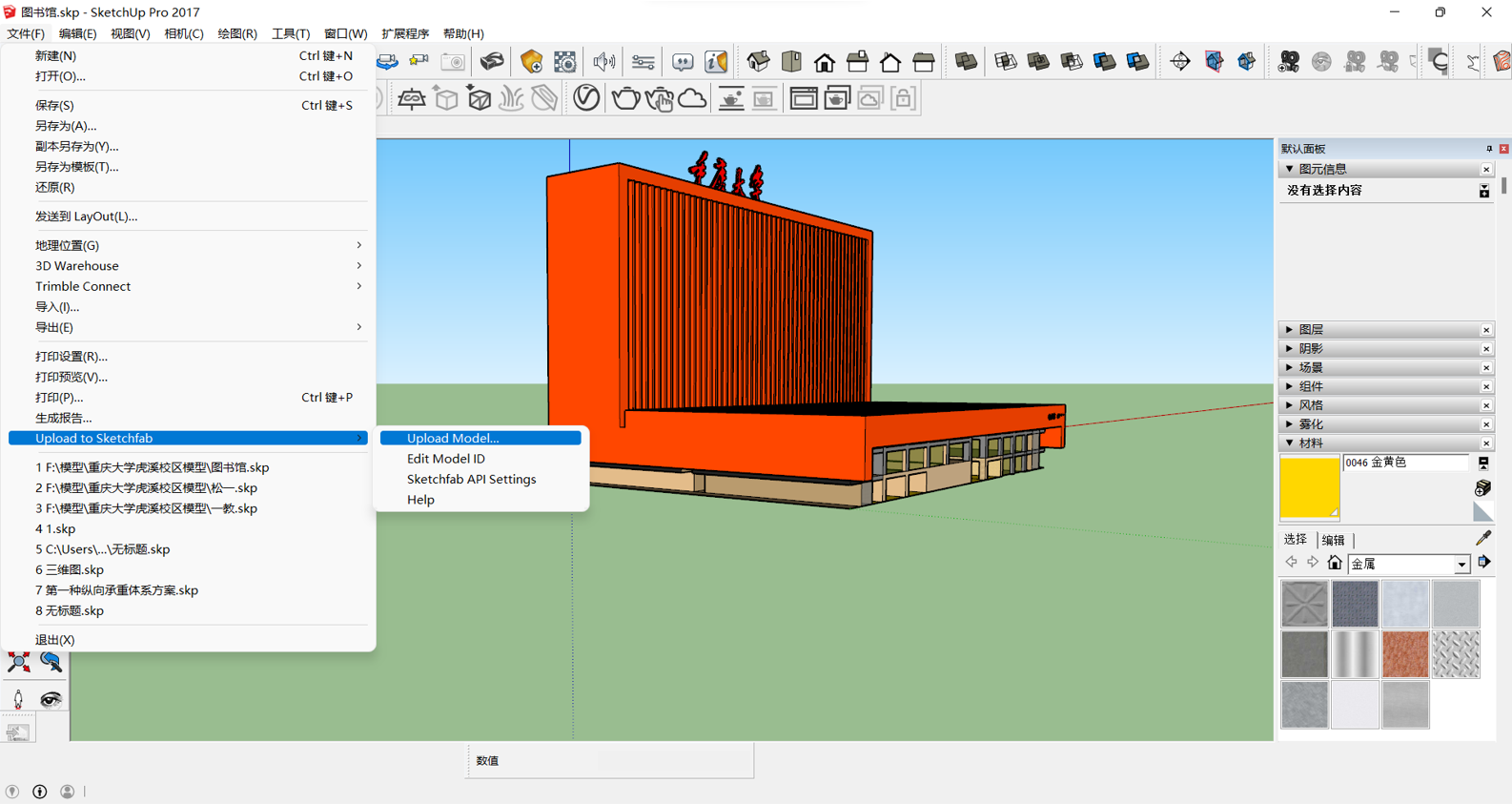
Task: Close the 图层 panel section
Action: pyautogui.click(x=1486, y=330)
